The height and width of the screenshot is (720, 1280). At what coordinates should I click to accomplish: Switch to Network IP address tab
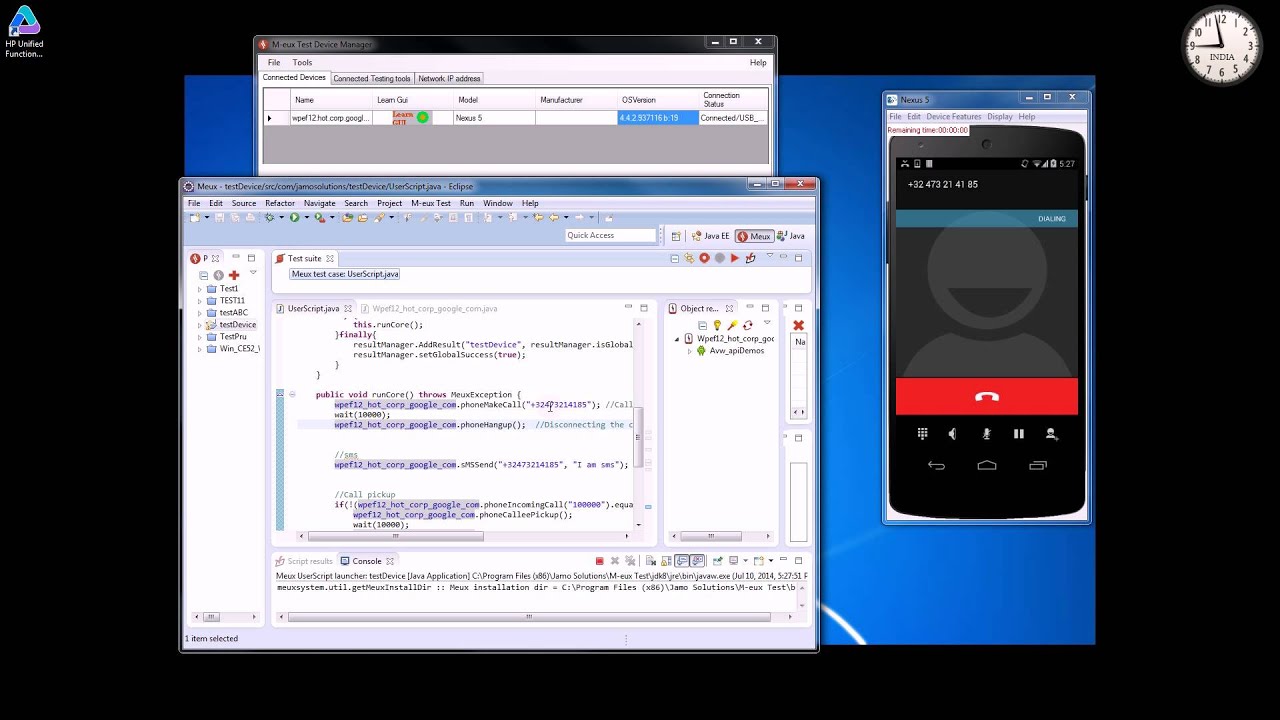point(449,79)
